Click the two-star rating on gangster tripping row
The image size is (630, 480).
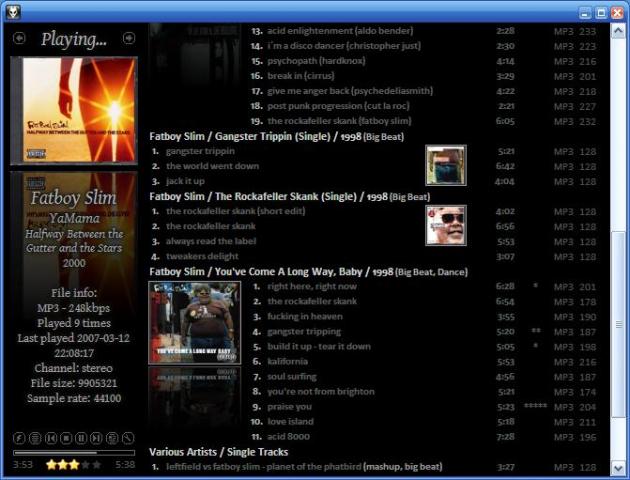536,331
